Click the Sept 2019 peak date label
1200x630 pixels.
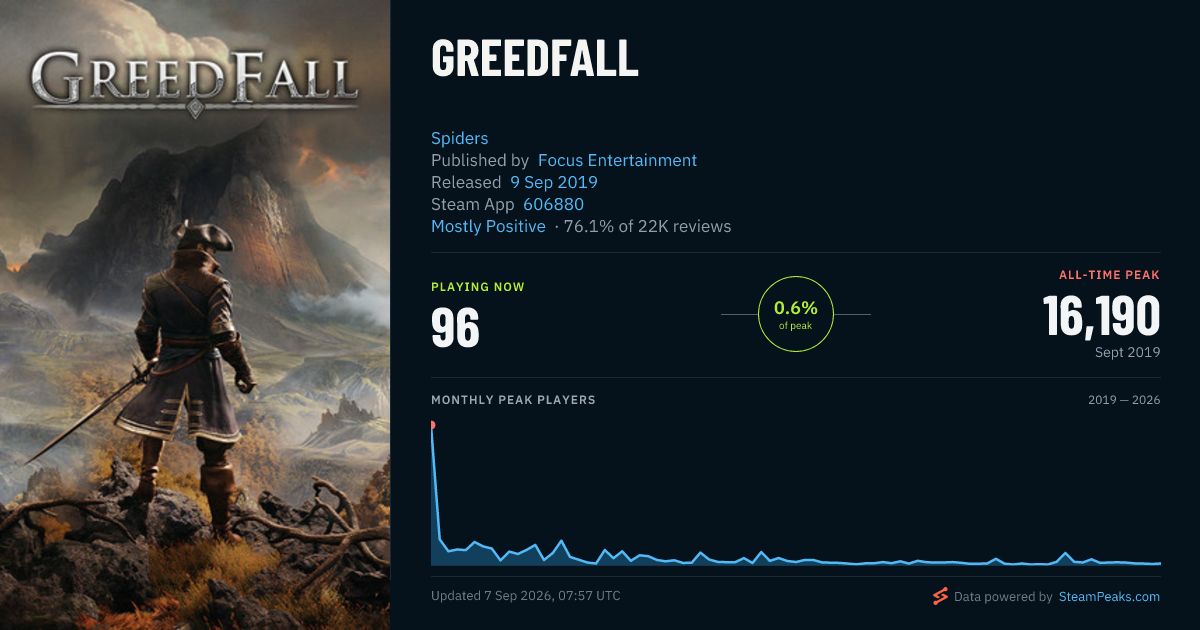click(1127, 352)
